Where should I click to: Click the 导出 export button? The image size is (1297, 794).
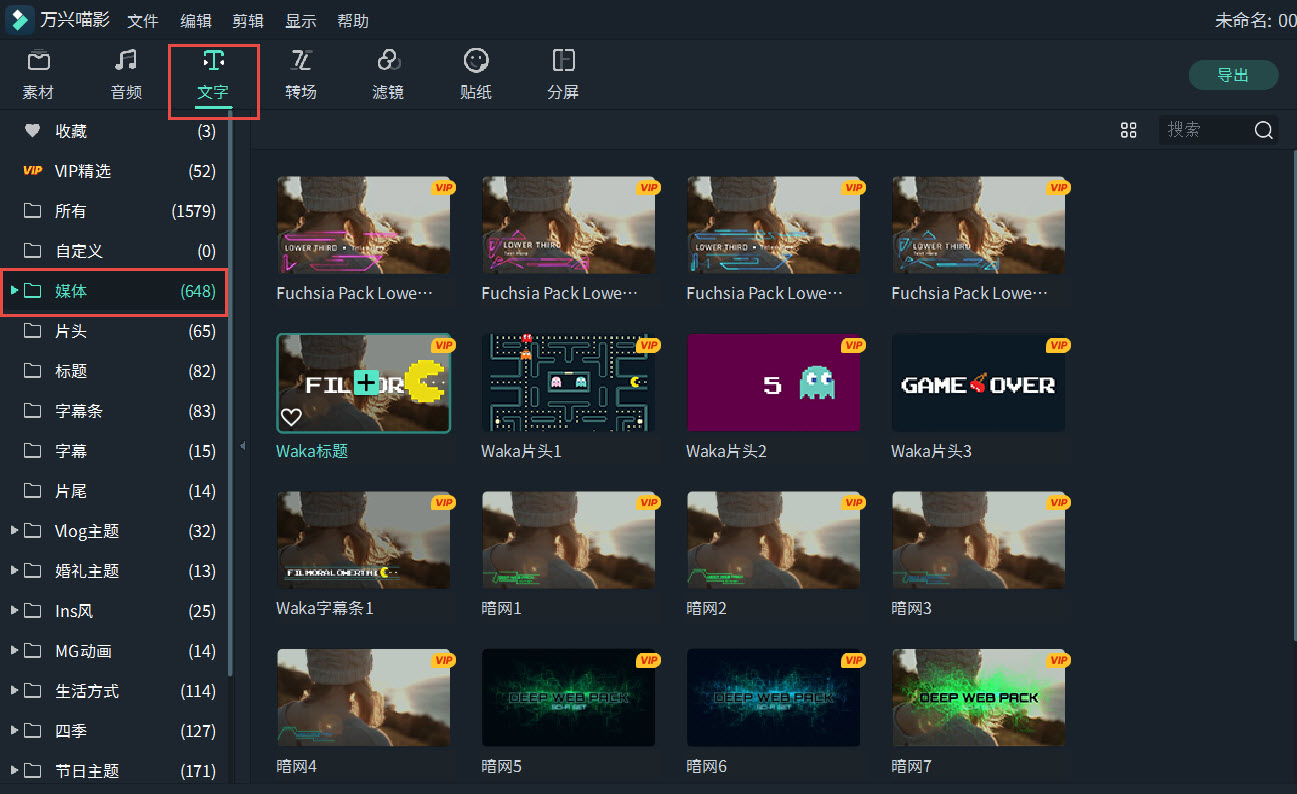[x=1233, y=75]
